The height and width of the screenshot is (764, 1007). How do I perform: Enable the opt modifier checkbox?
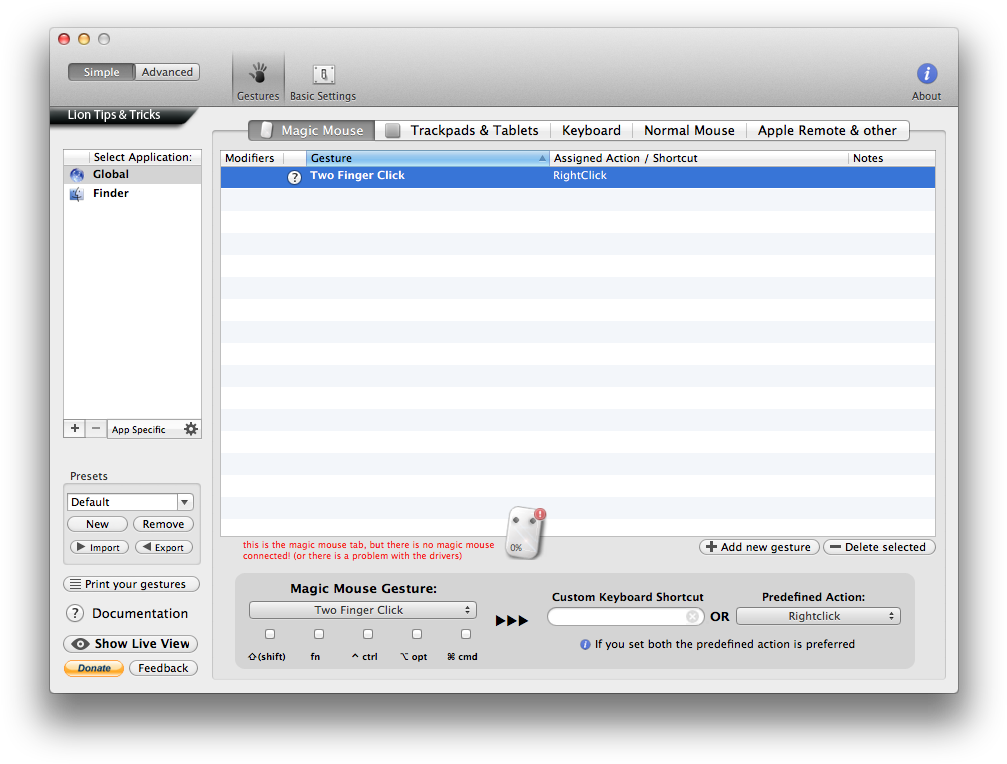coord(417,634)
